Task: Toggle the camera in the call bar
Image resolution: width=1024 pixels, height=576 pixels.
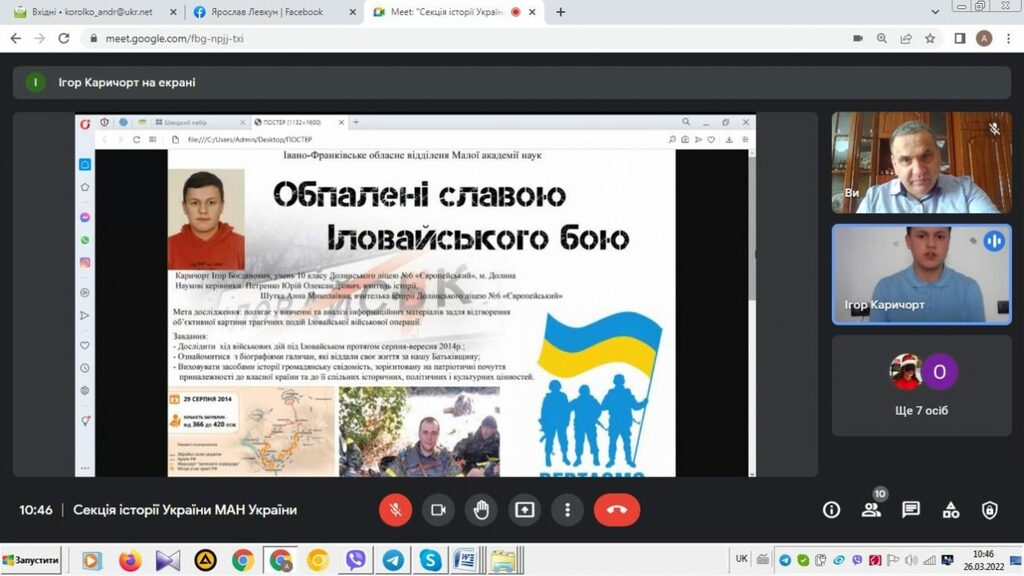Action: point(437,510)
